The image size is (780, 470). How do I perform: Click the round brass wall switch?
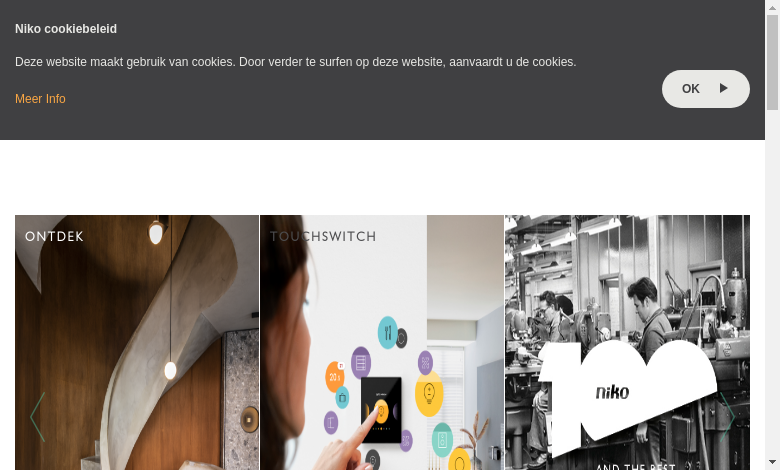[x=249, y=419]
